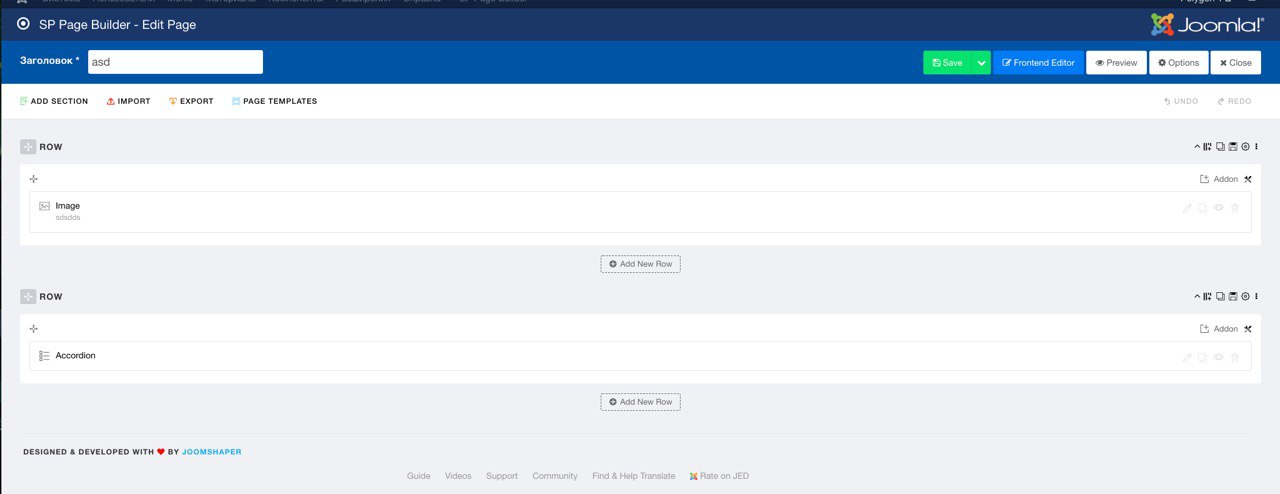Click Rate on JED link

coord(719,476)
